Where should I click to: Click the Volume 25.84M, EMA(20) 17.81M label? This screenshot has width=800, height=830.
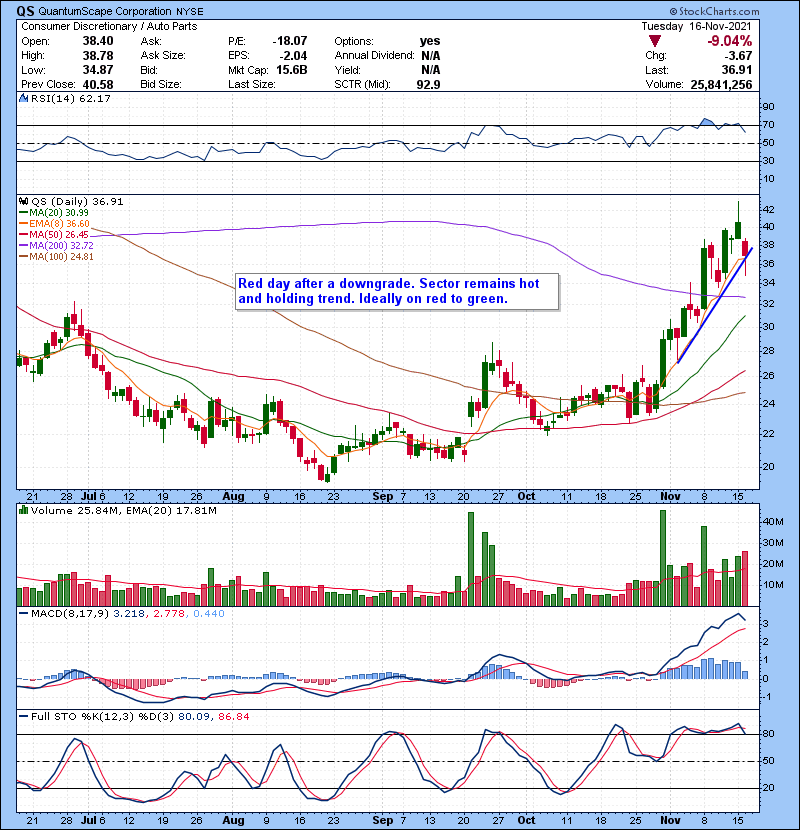(x=123, y=511)
